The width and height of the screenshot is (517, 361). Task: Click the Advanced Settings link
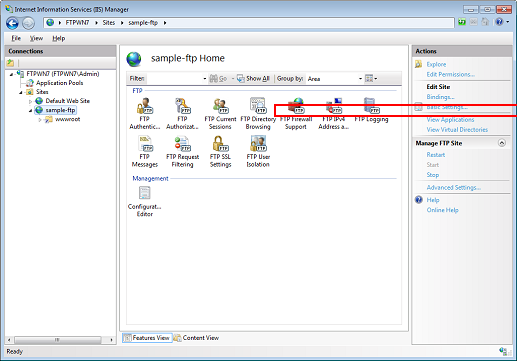453,187
